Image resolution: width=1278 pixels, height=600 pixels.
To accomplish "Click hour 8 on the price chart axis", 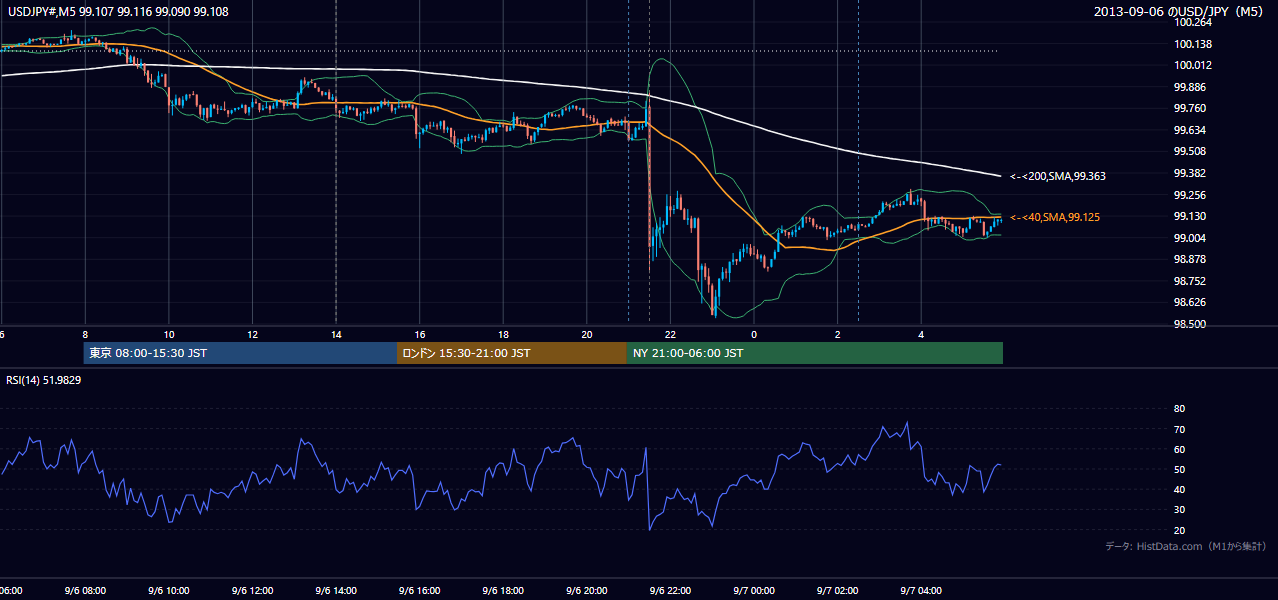I will (85, 334).
